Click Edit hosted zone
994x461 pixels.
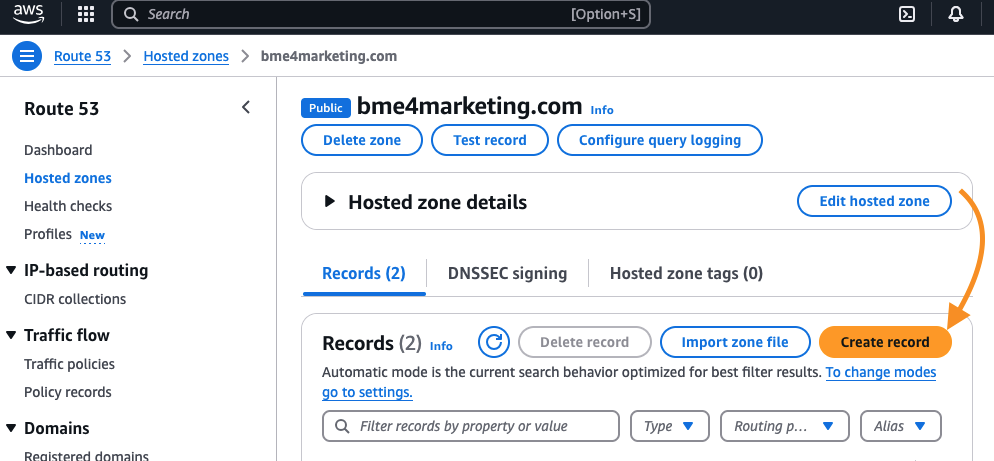tap(874, 201)
